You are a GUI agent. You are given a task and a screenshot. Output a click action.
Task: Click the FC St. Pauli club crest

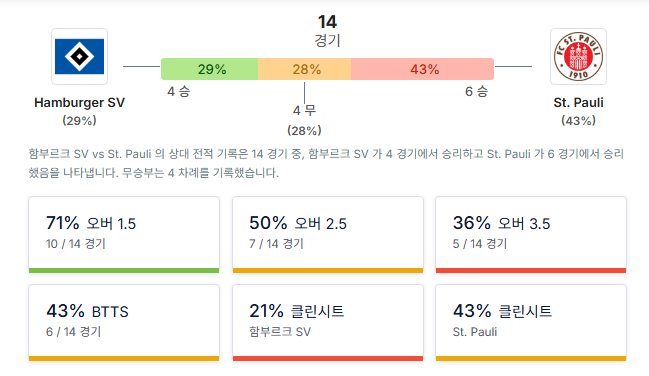point(578,57)
